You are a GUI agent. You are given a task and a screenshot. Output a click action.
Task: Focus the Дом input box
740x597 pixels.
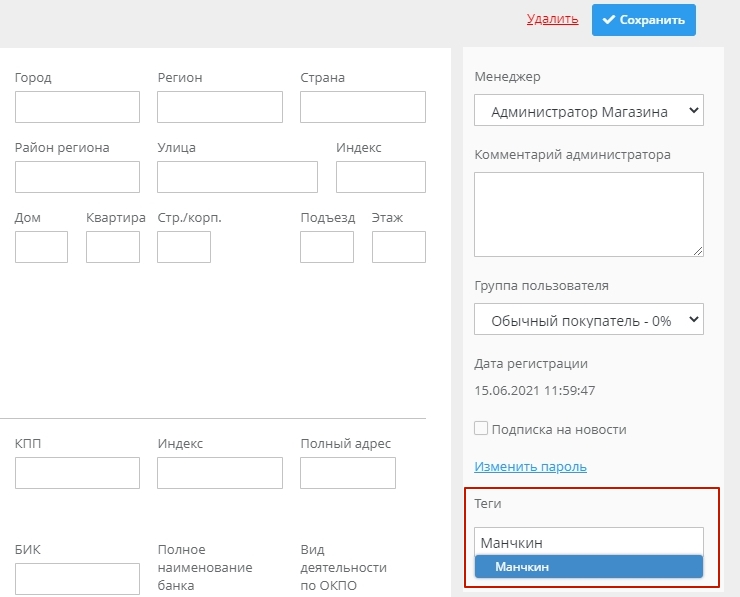(x=41, y=247)
